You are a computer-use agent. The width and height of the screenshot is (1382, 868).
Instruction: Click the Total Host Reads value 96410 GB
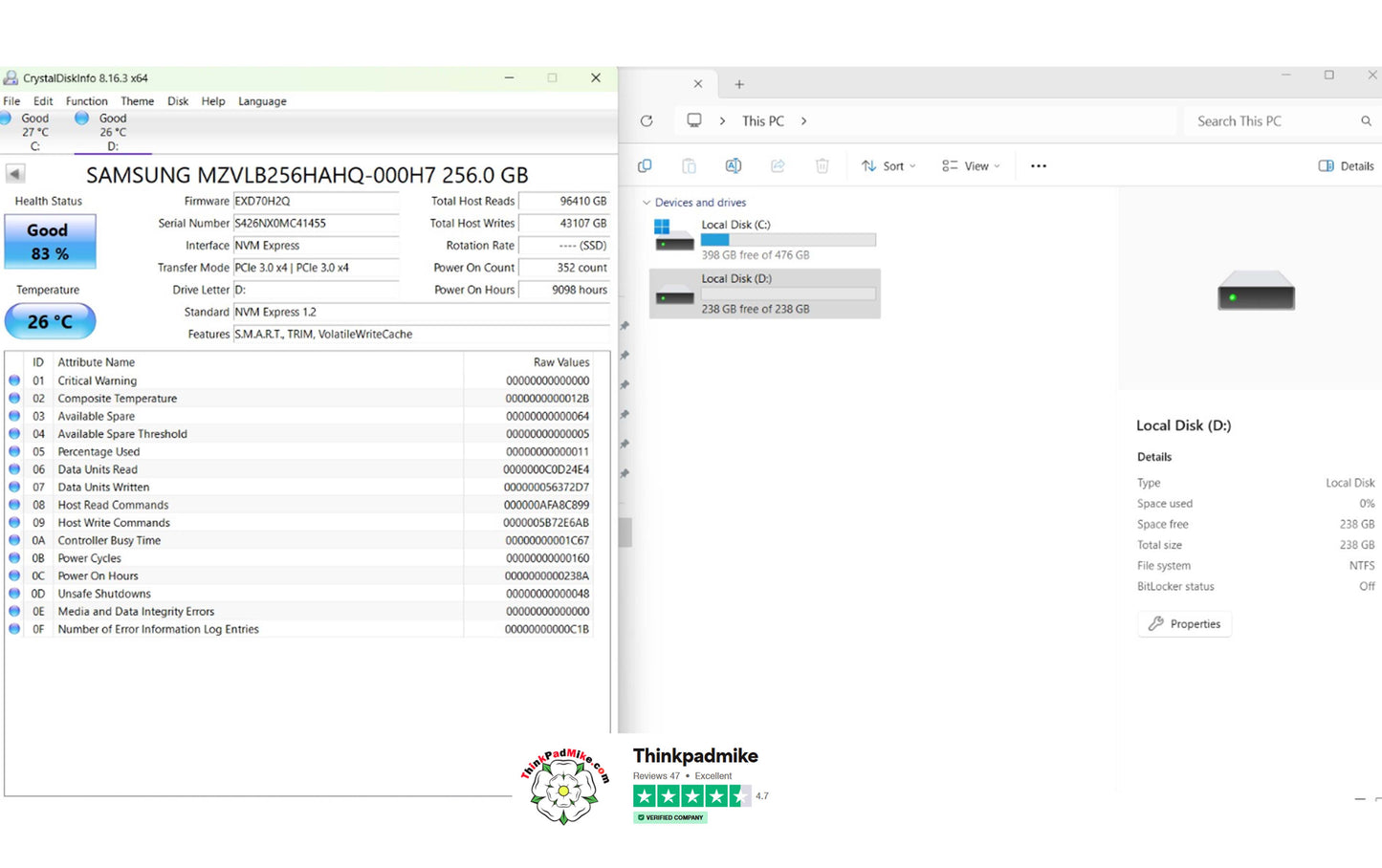coord(564,202)
